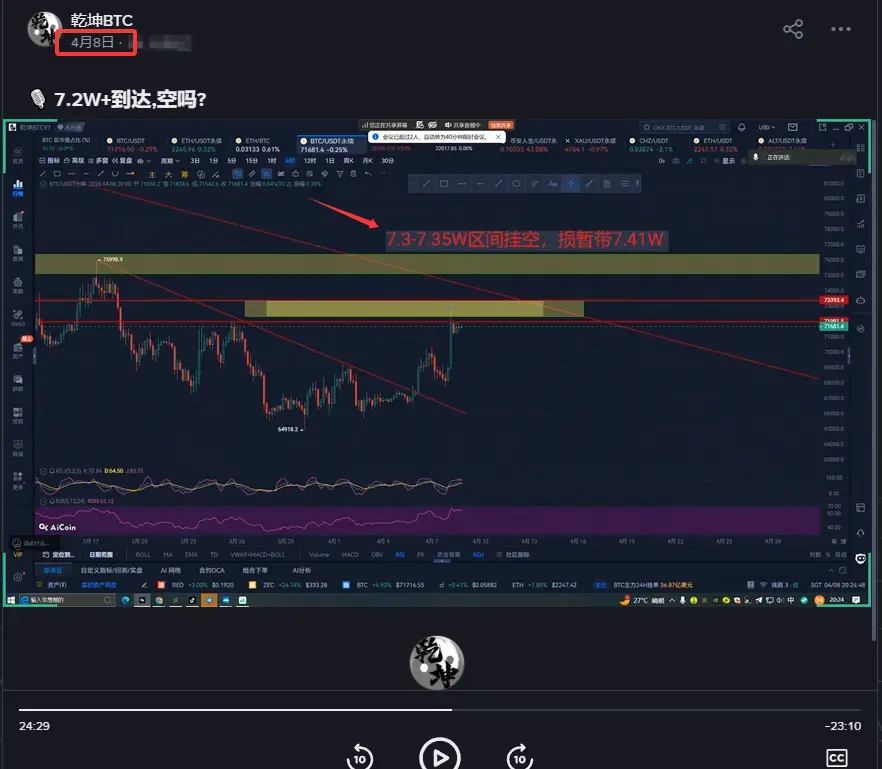The image size is (882, 769).
Task: Skip forward 10 seconds
Action: [x=520, y=757]
